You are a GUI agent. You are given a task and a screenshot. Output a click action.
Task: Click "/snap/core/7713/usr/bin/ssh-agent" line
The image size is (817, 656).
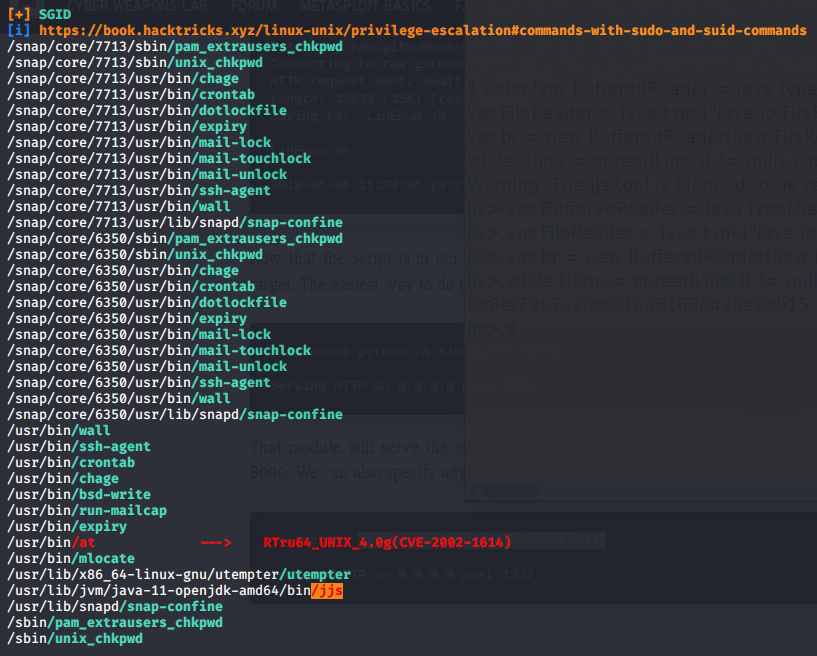coord(139,191)
